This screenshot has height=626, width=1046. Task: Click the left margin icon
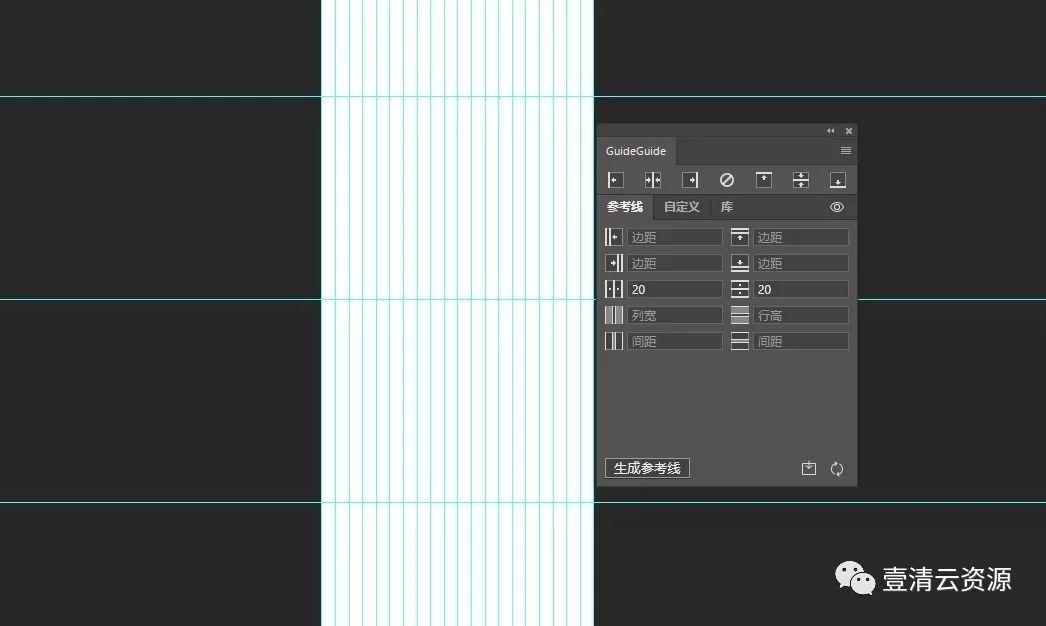pos(614,237)
